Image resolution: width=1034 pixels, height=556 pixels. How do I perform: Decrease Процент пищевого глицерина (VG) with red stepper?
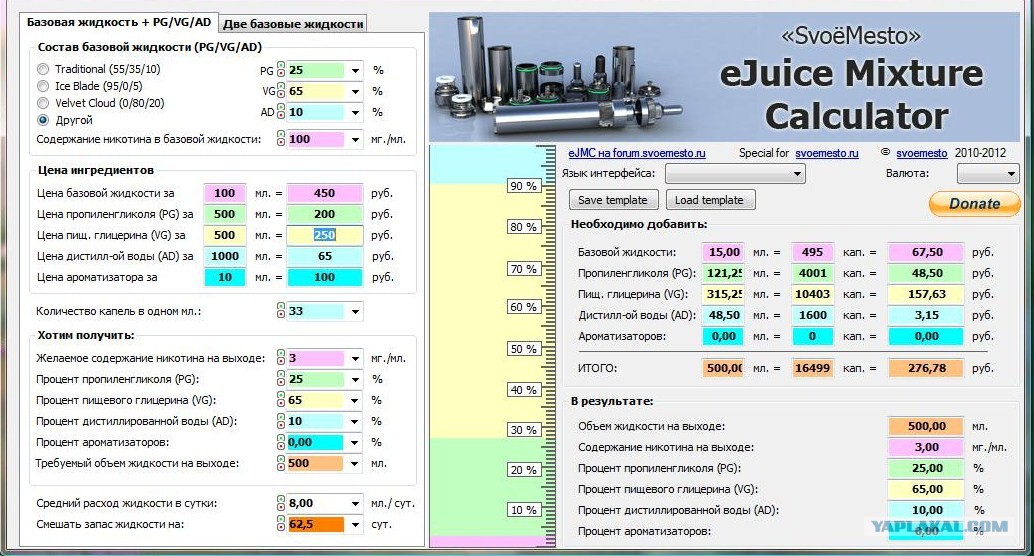coord(281,404)
